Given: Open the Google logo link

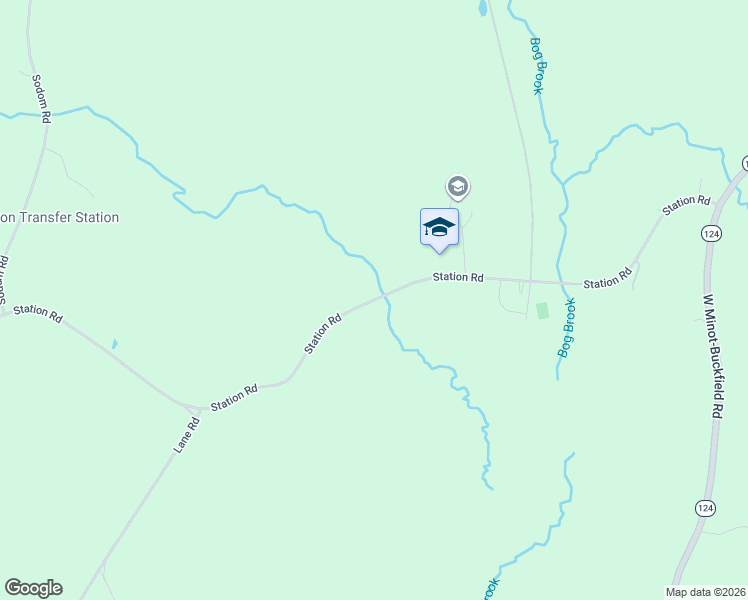Looking at the screenshot, I should (x=33, y=588).
